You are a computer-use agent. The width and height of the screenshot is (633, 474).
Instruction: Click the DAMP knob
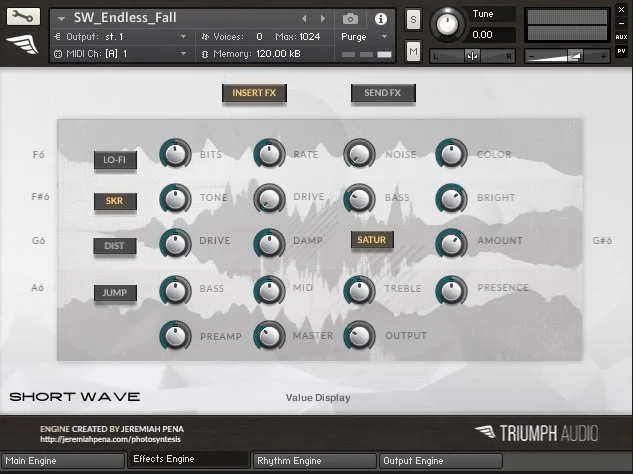click(269, 244)
